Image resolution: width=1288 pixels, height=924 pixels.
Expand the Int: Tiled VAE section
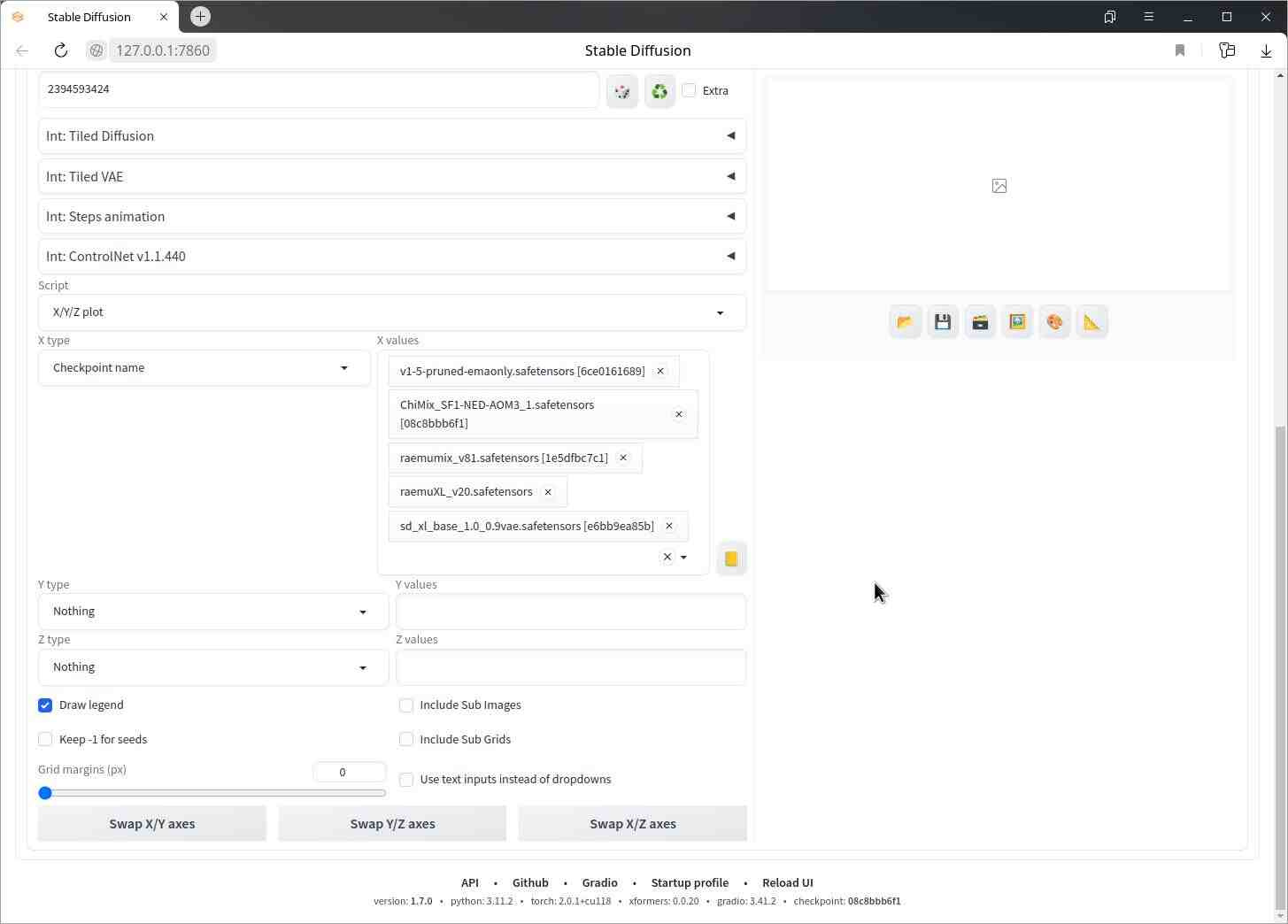392,176
